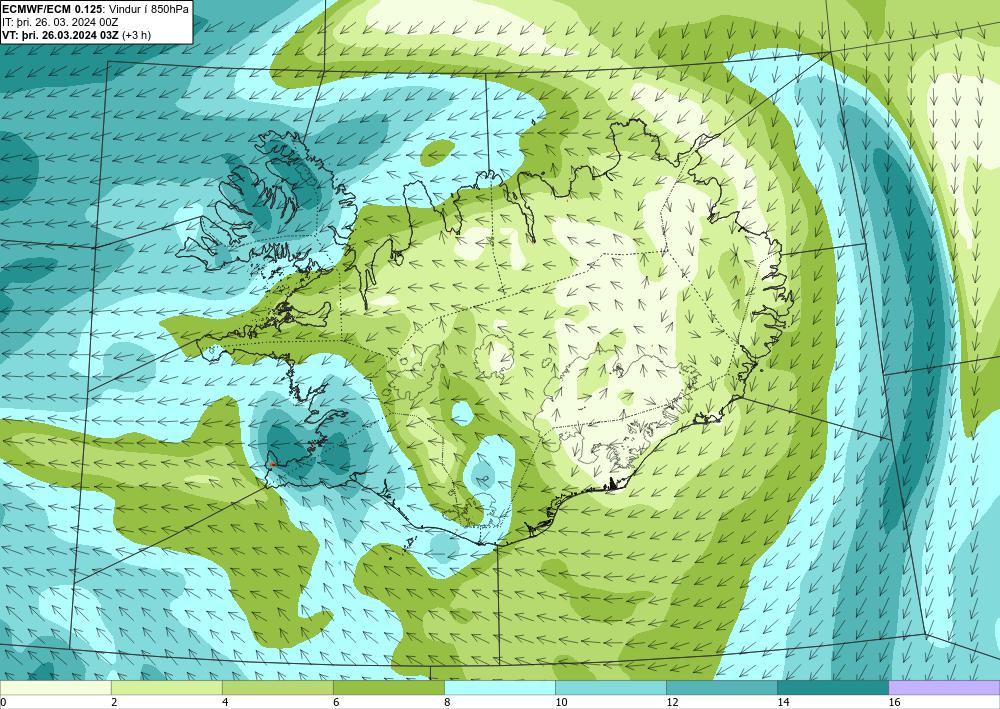The height and width of the screenshot is (709, 1000).
Task: Click the teal 10-12 legend swatch
Action: point(610,688)
